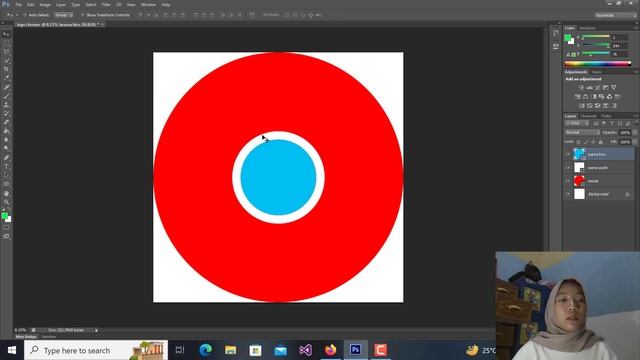Hide the merah layer
Image resolution: width=640 pixels, height=360 pixels.
(x=568, y=181)
